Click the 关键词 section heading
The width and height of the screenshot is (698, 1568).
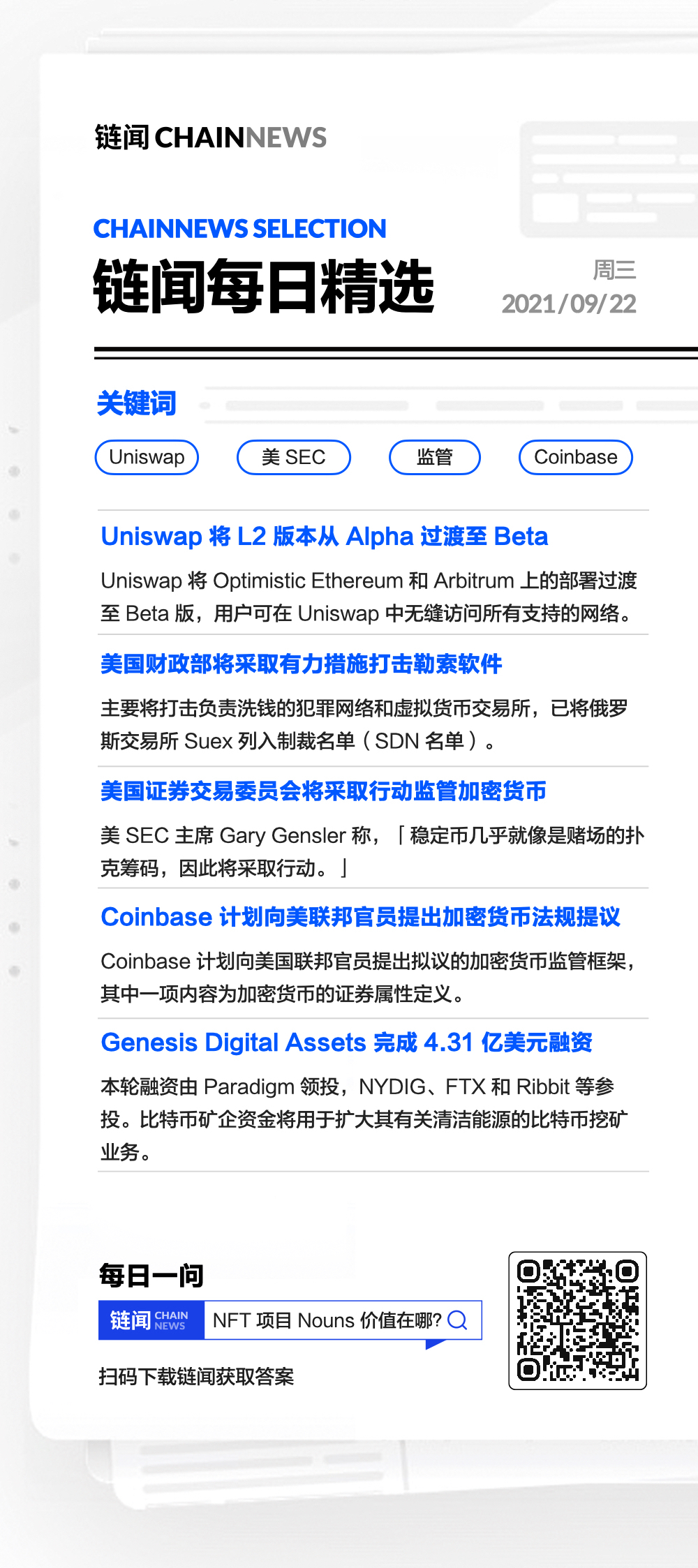[x=137, y=403]
